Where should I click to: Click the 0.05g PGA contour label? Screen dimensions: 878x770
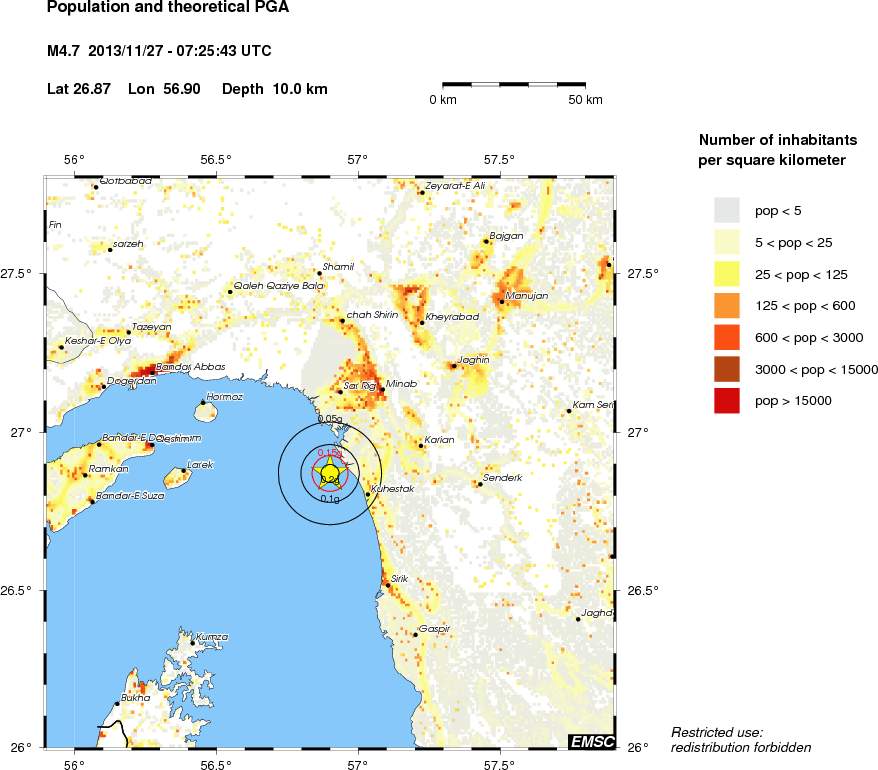coord(330,419)
